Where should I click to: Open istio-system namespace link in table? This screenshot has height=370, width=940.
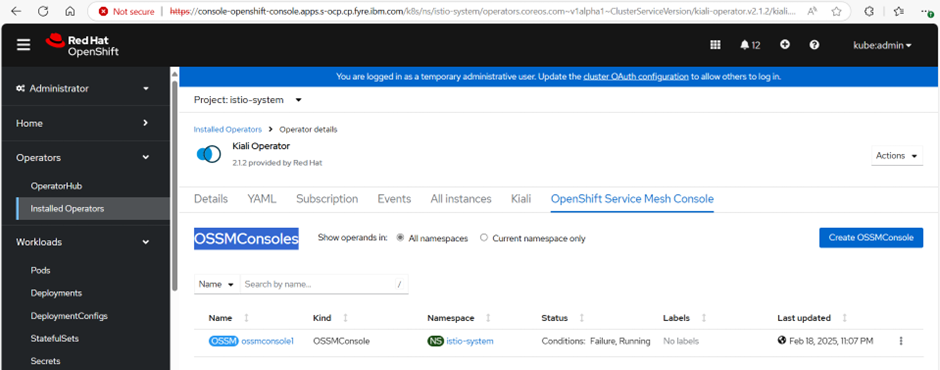(470, 341)
